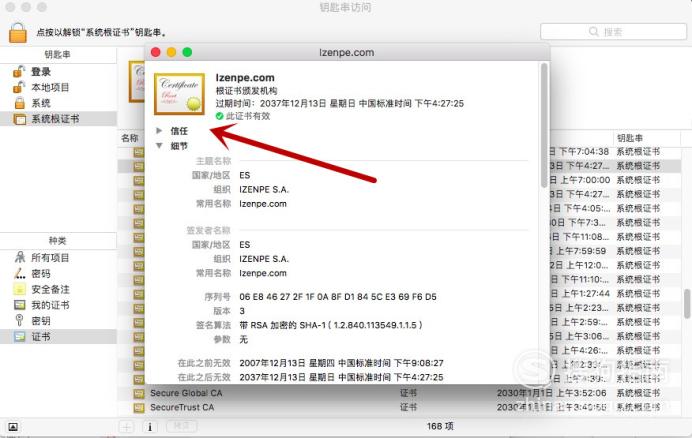Click the 168 项 item count

point(440,426)
